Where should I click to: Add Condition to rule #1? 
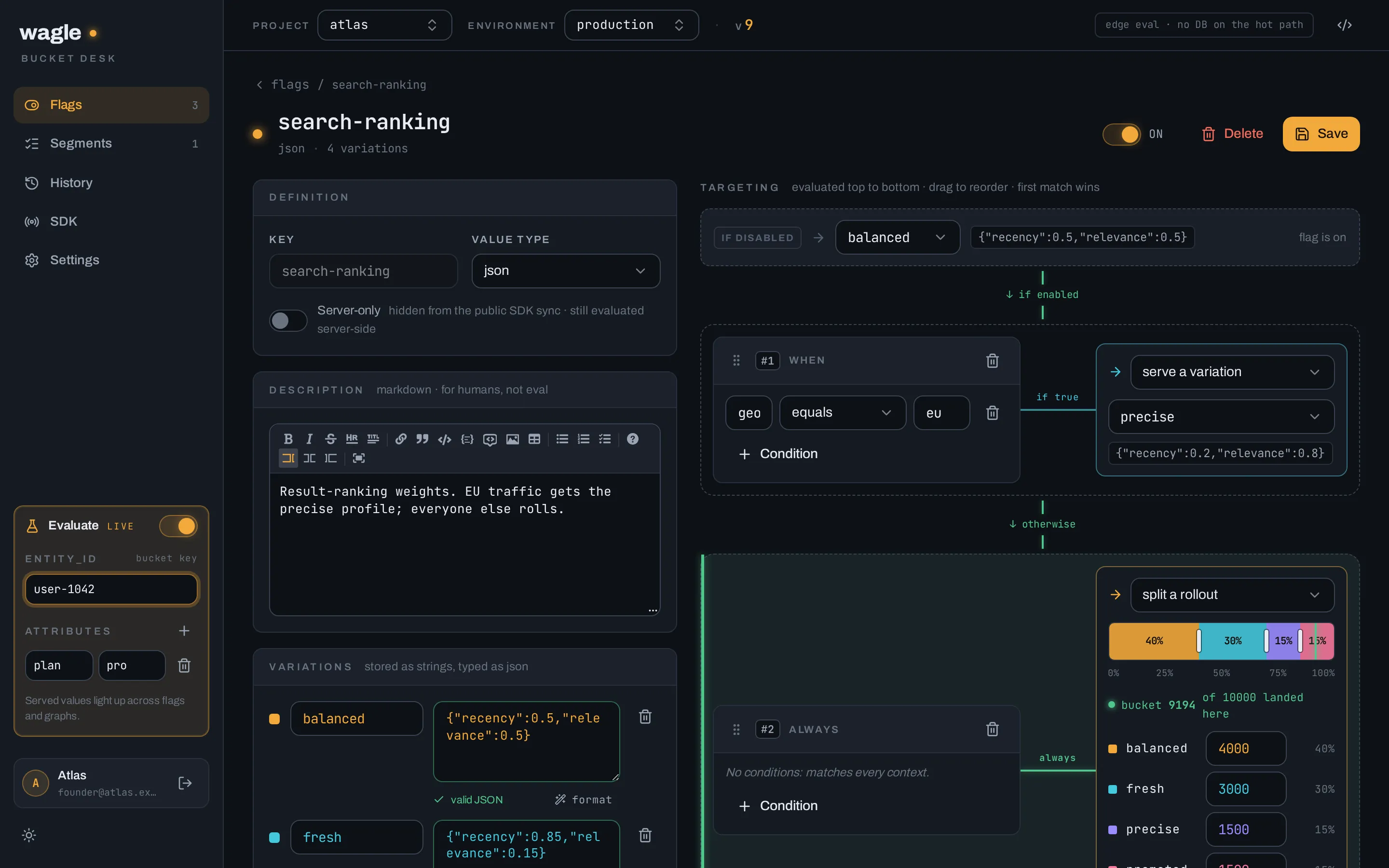(x=778, y=454)
